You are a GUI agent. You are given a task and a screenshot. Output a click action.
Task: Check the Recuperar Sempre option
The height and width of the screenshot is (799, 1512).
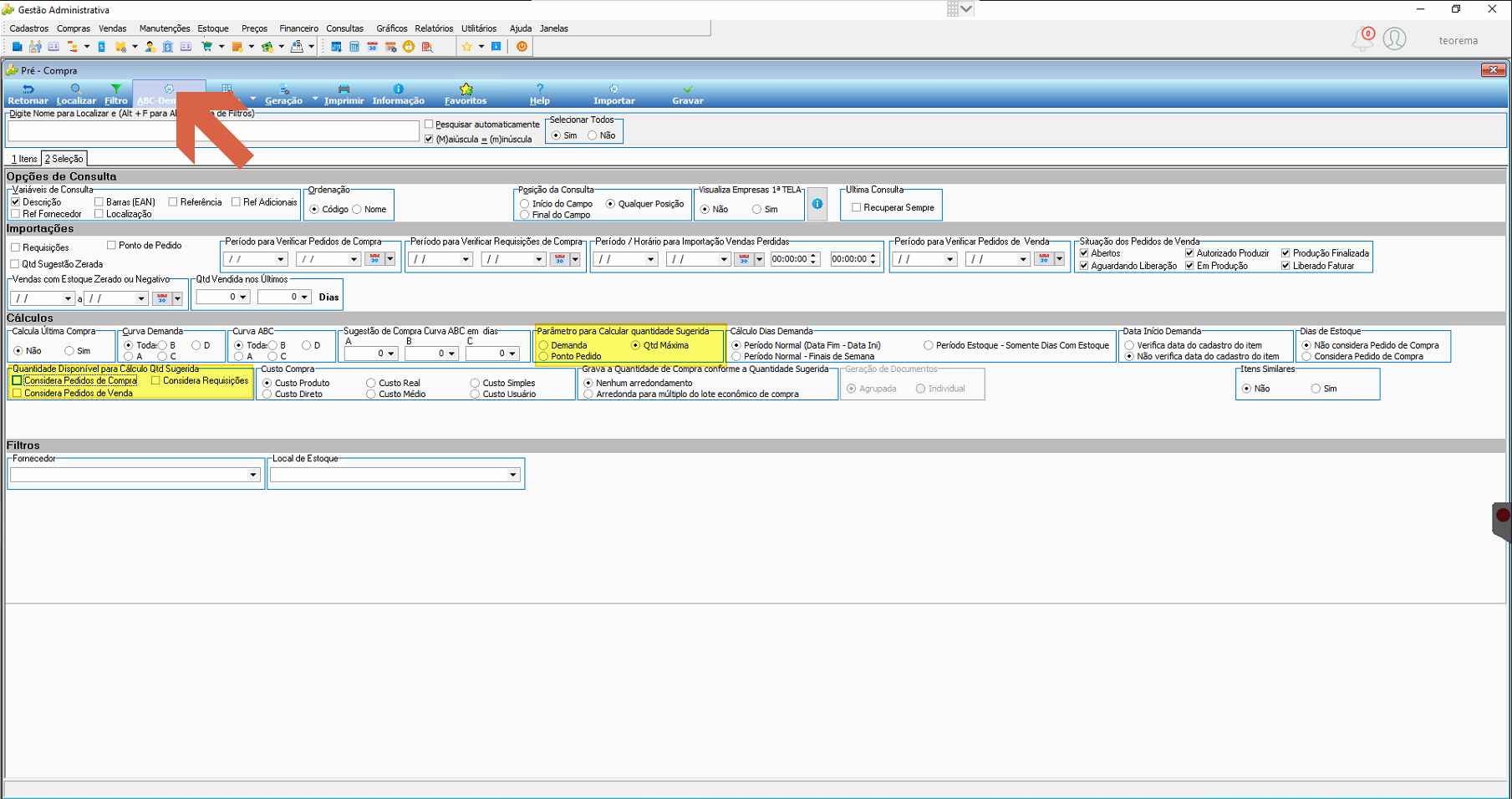click(856, 207)
